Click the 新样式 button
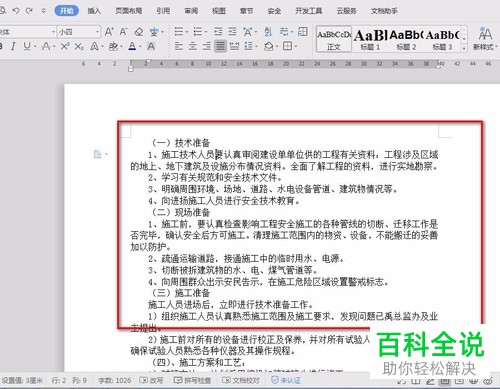500x389 pixels. tap(485, 39)
